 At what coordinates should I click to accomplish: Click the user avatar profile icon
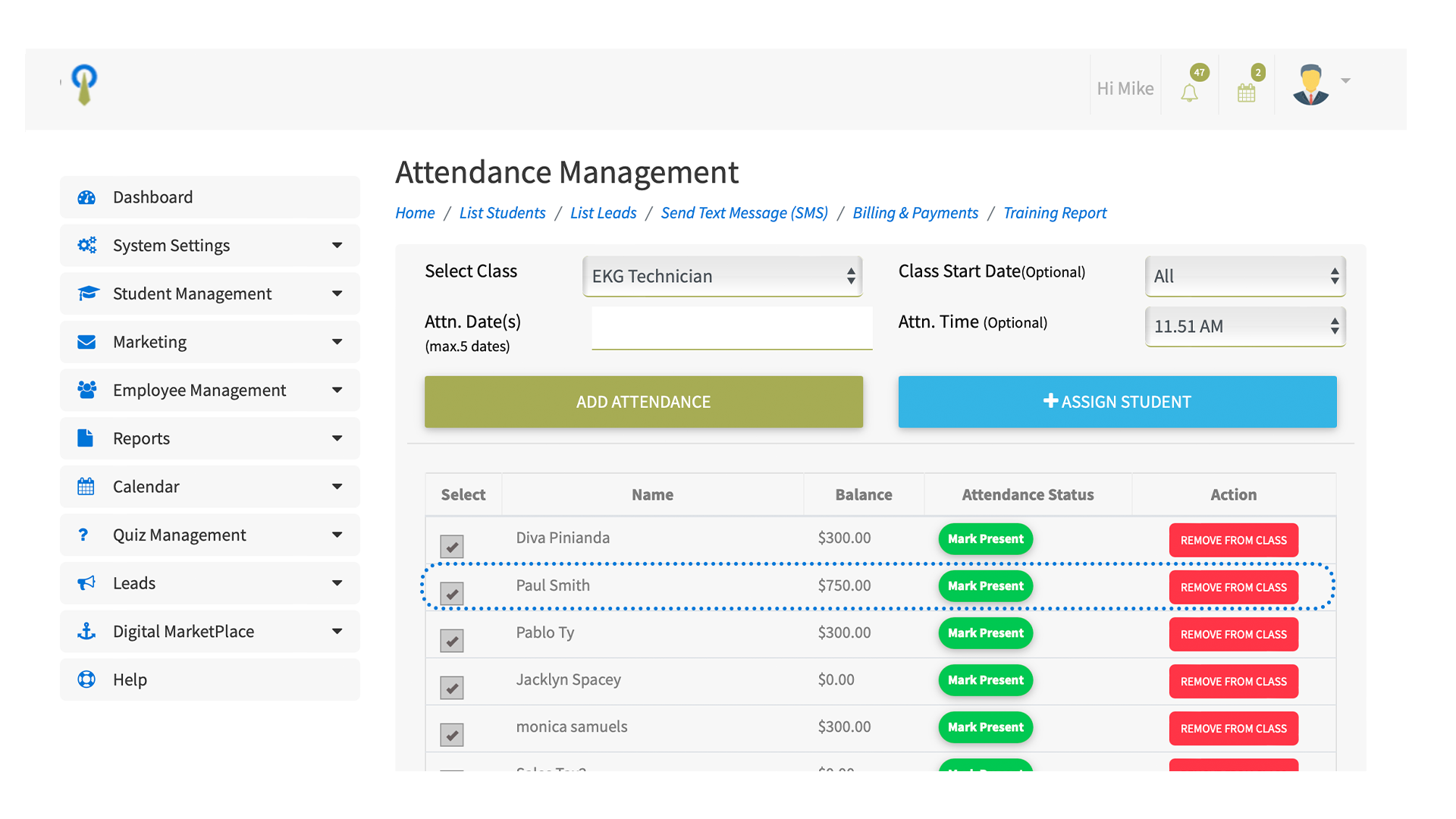tap(1310, 84)
